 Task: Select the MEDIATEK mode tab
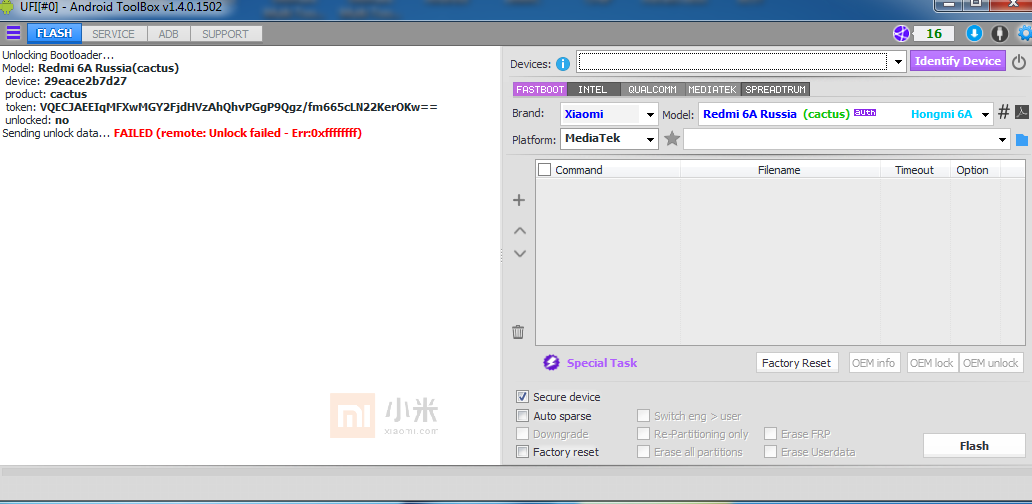[713, 89]
